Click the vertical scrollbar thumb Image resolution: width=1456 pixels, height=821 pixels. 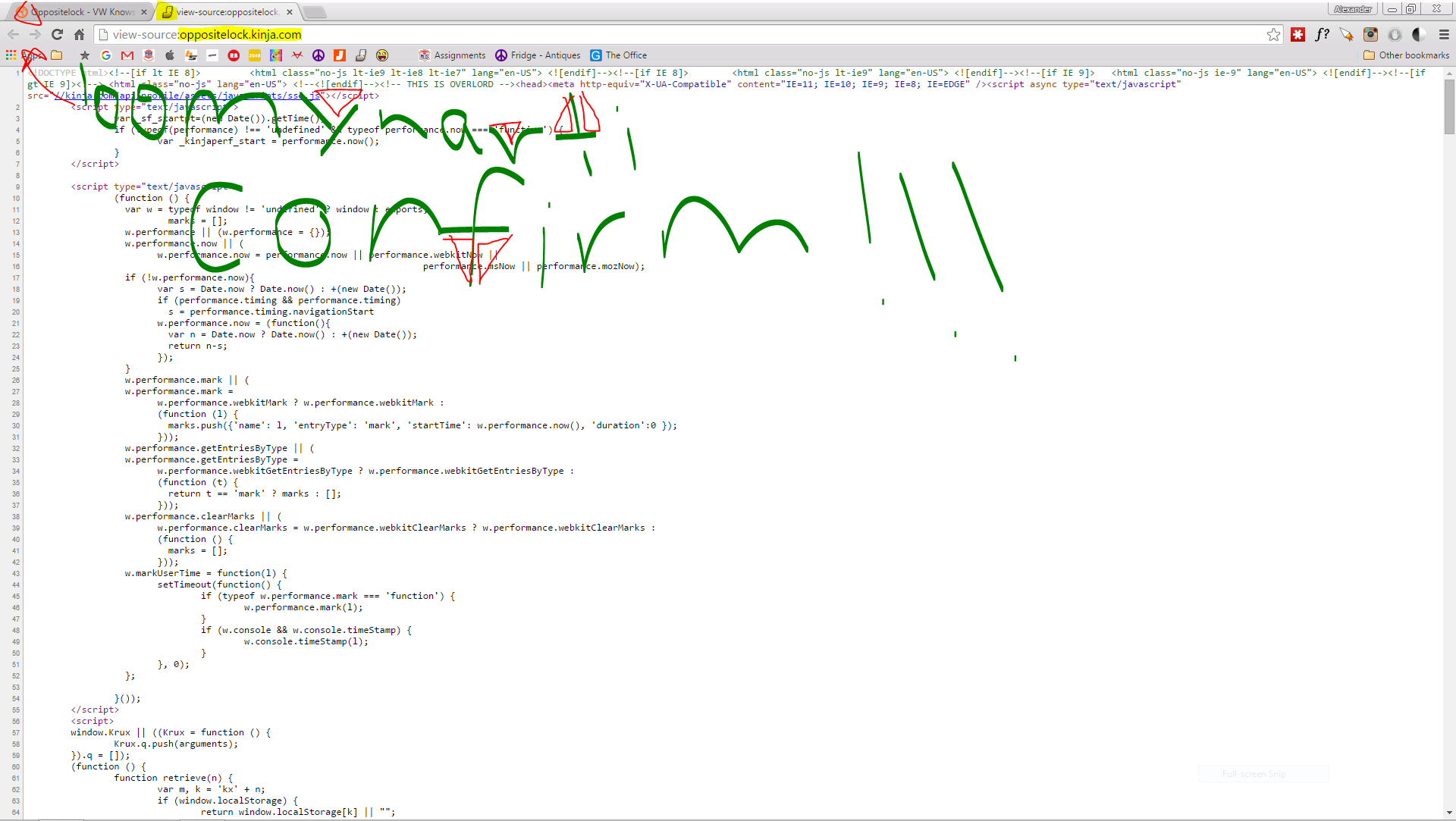tap(1449, 106)
